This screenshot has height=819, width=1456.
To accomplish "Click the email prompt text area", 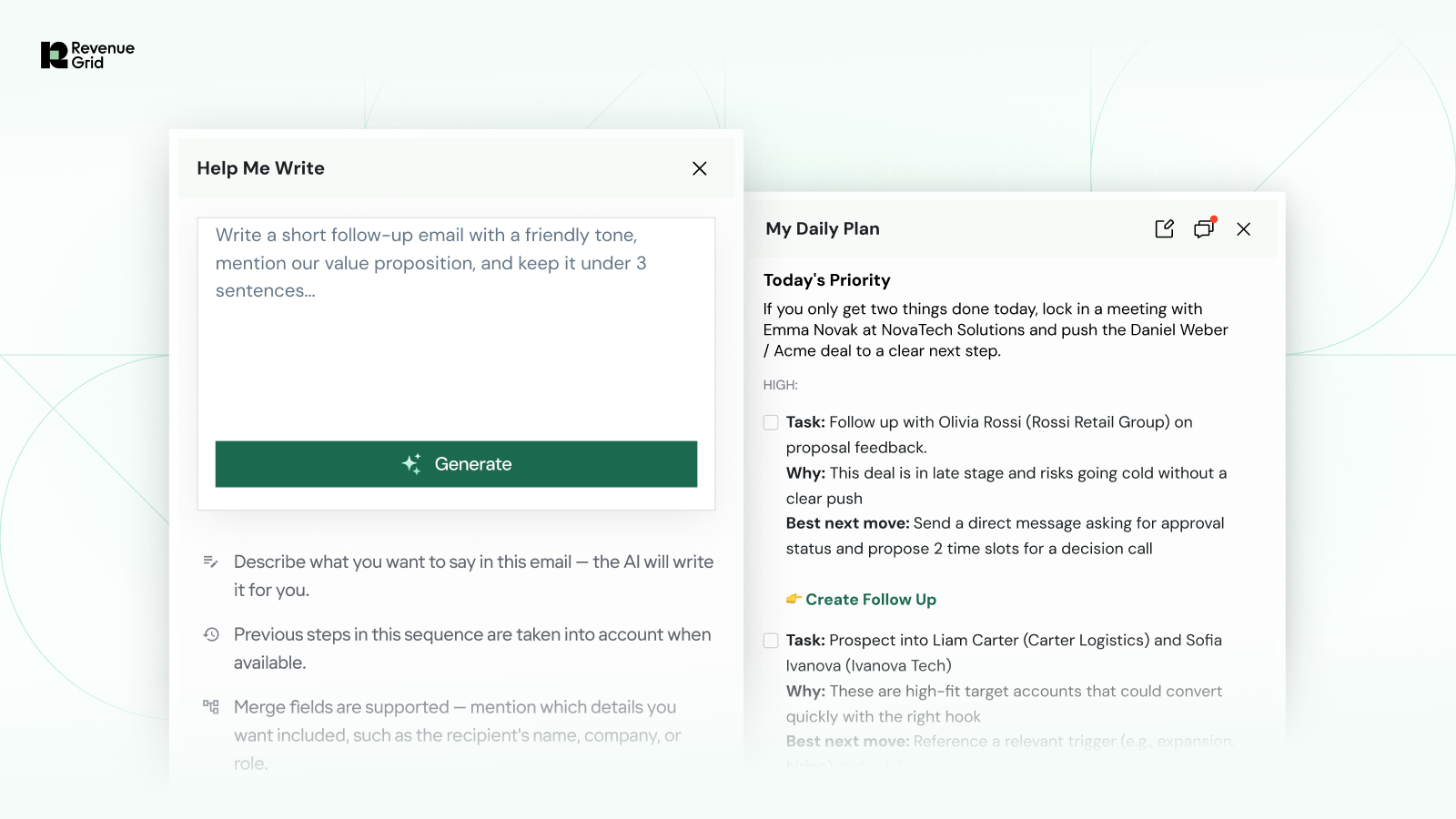I will tap(455, 328).
